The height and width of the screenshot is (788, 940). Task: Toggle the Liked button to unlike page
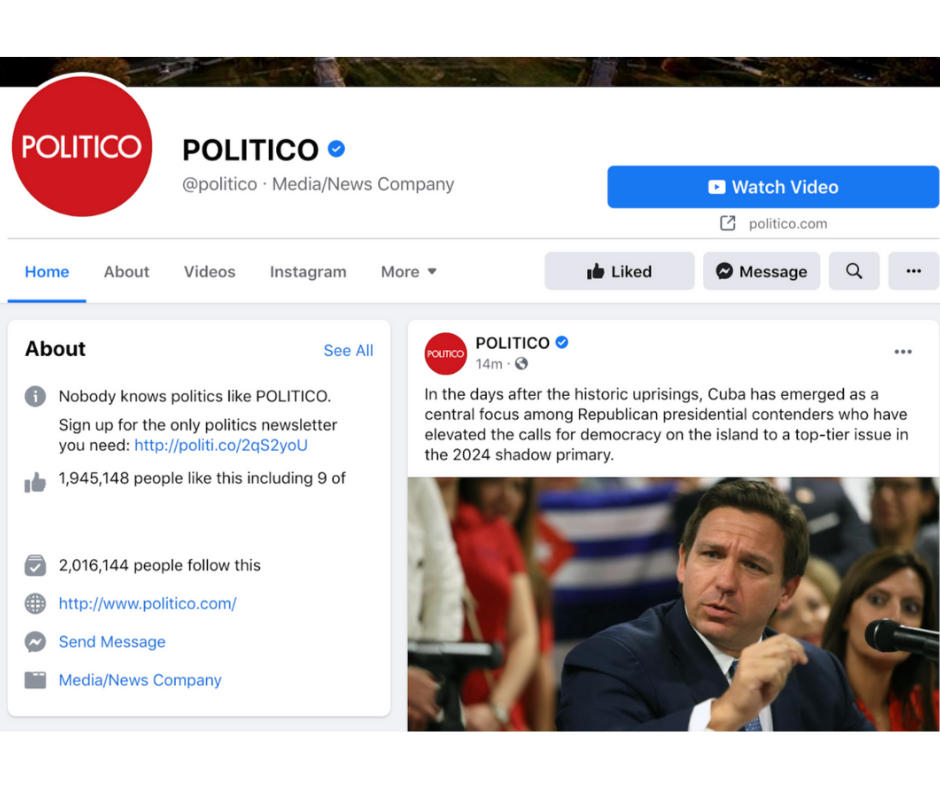click(x=619, y=271)
